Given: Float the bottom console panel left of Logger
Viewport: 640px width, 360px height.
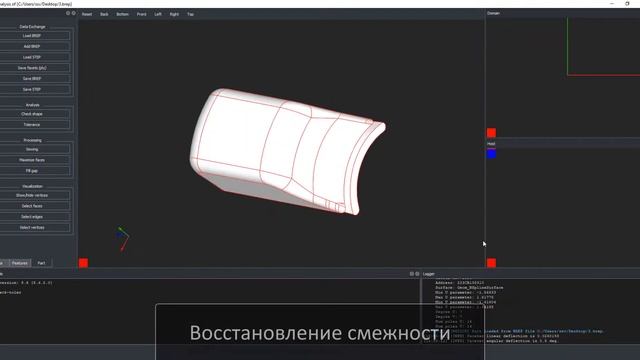Looking at the screenshot, I should [412, 274].
